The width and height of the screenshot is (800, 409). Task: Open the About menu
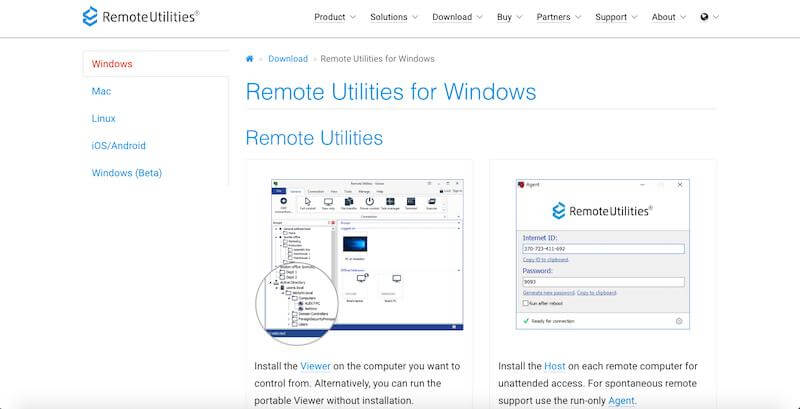[669, 17]
